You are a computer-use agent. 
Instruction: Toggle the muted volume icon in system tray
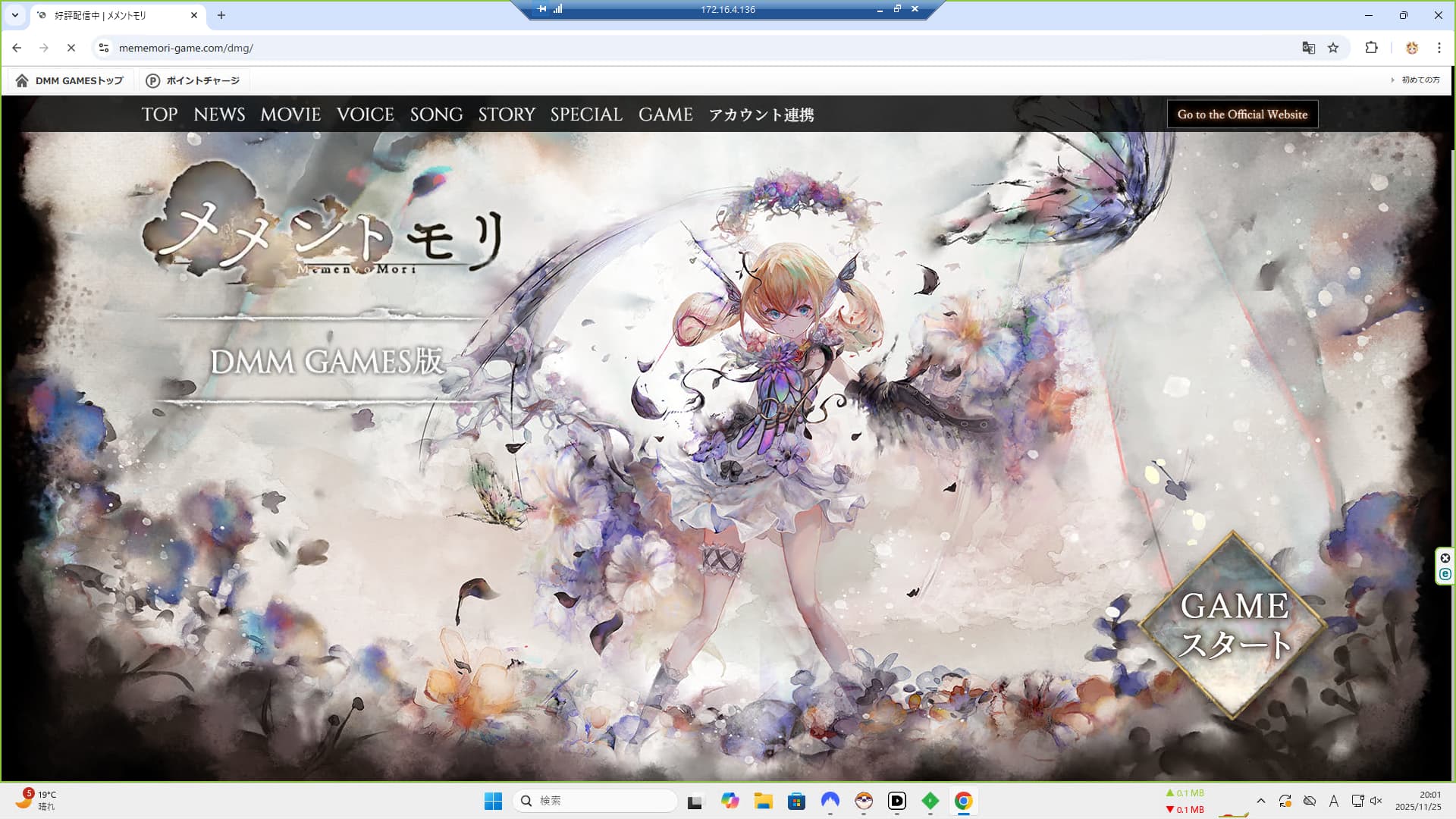(1376, 801)
